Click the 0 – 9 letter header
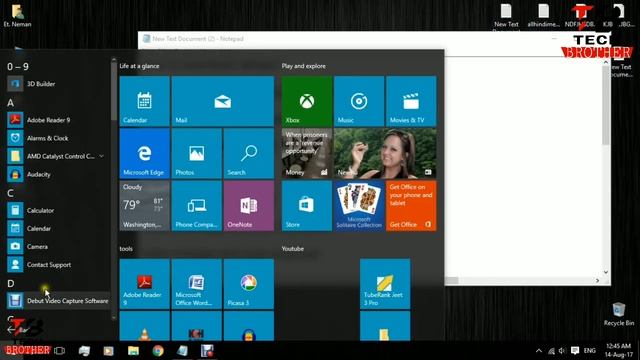The image size is (640, 360). pyautogui.click(x=18, y=67)
